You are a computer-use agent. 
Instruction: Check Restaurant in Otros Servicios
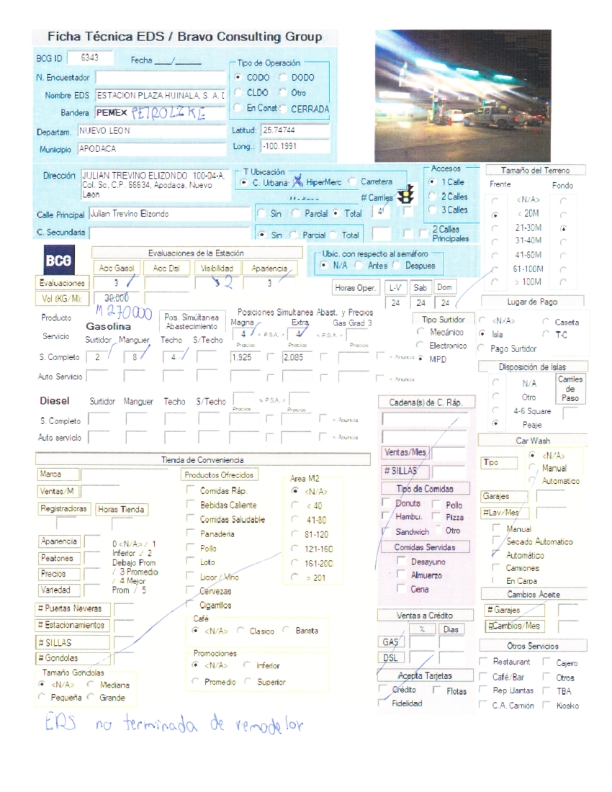pyautogui.click(x=483, y=661)
